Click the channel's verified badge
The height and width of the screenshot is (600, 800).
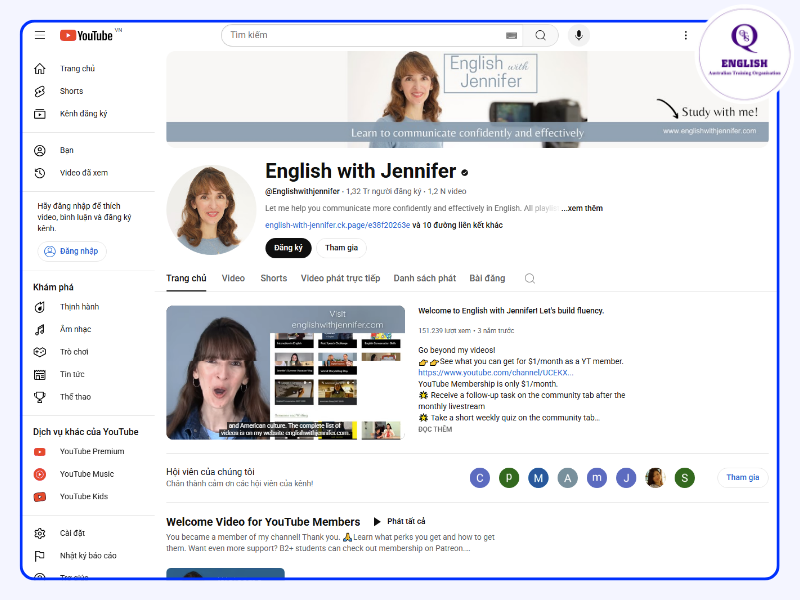coord(464,173)
